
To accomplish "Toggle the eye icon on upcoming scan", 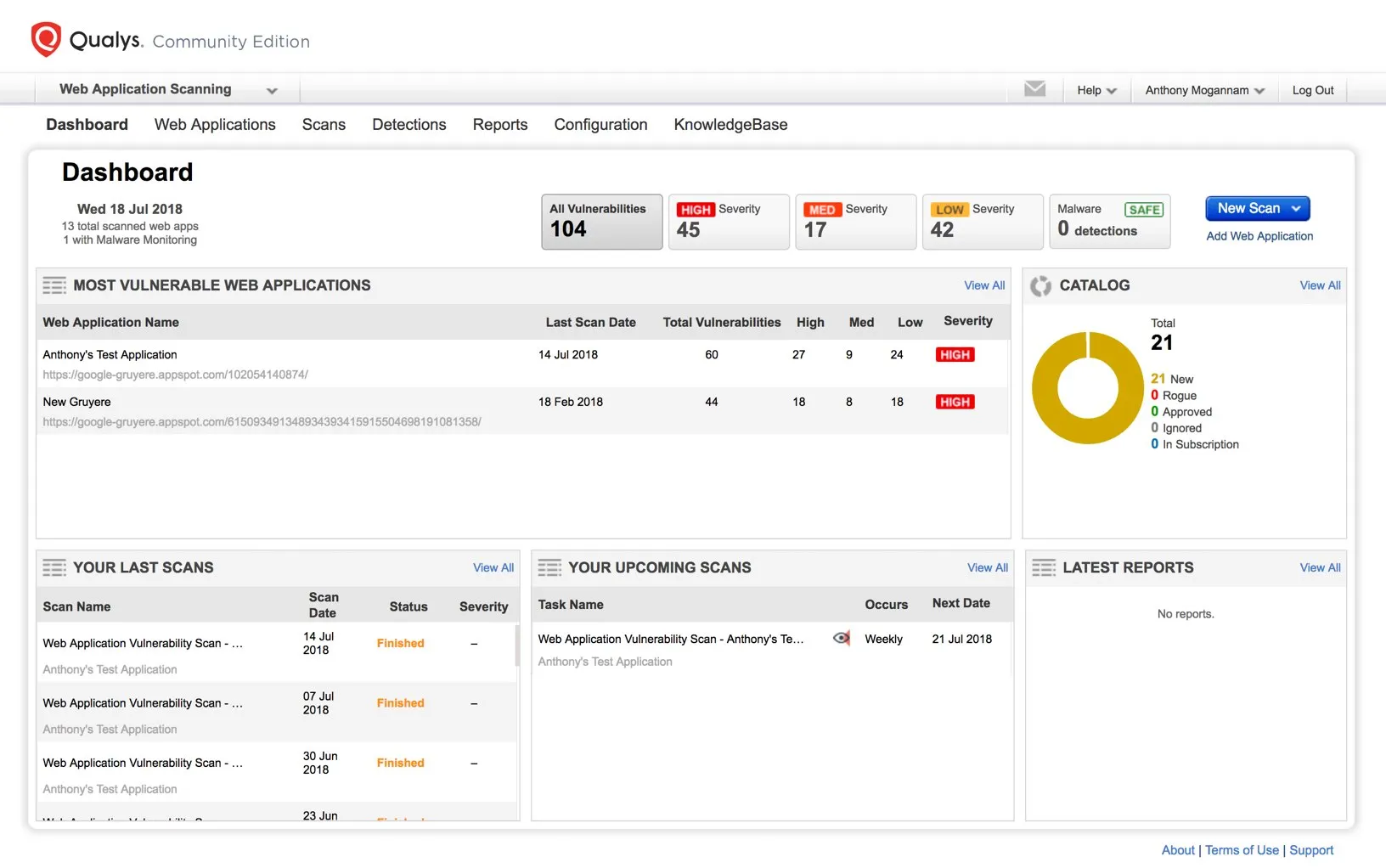I will [x=842, y=639].
